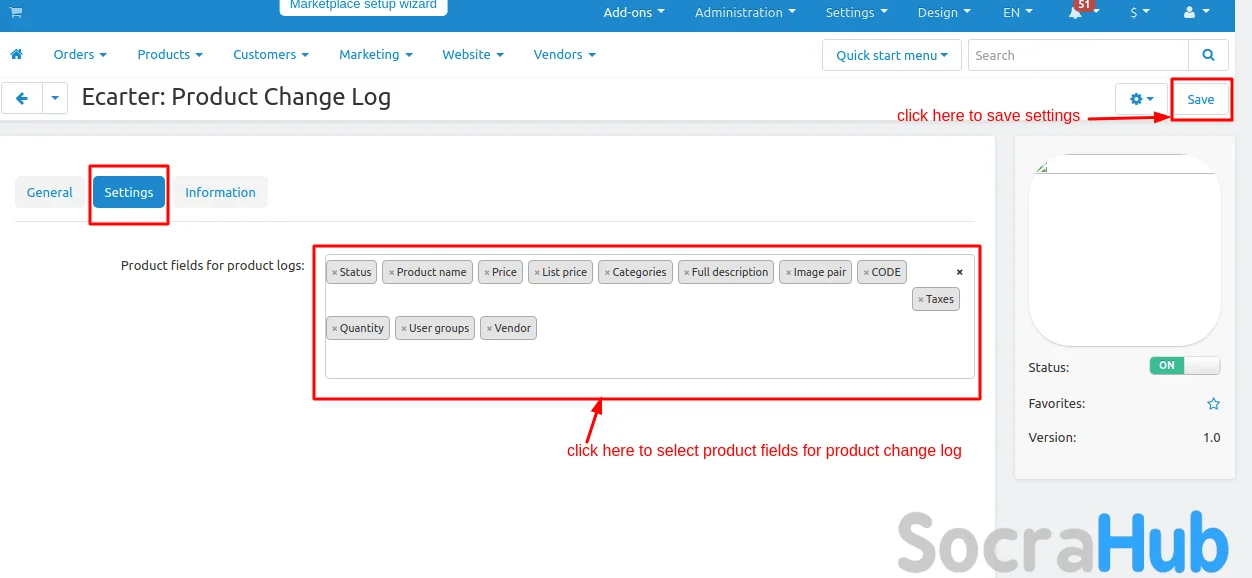Click the shopping cart storefront icon
1252x578 pixels.
coord(16,12)
